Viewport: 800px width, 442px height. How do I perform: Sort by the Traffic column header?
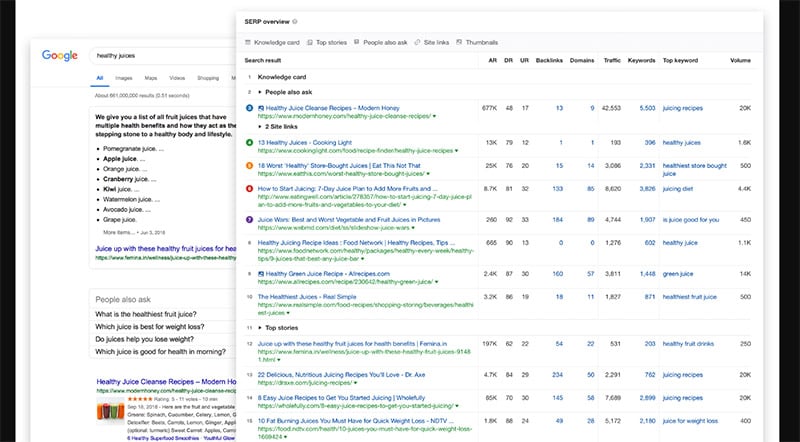tap(612, 60)
